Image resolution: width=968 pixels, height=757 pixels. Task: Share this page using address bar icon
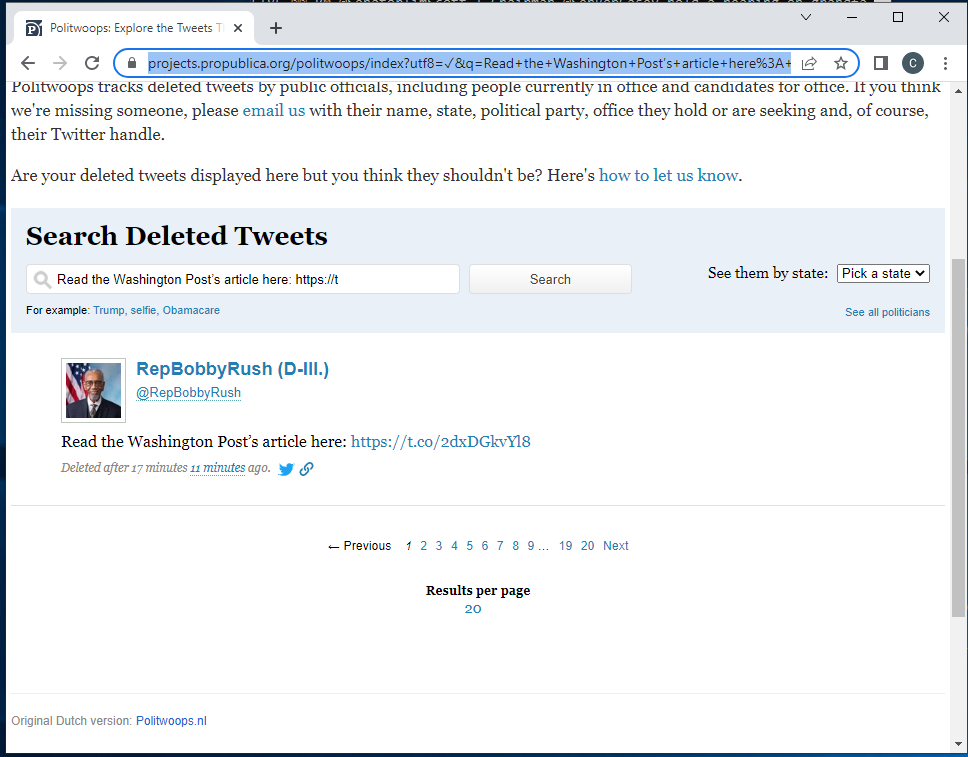tap(809, 63)
